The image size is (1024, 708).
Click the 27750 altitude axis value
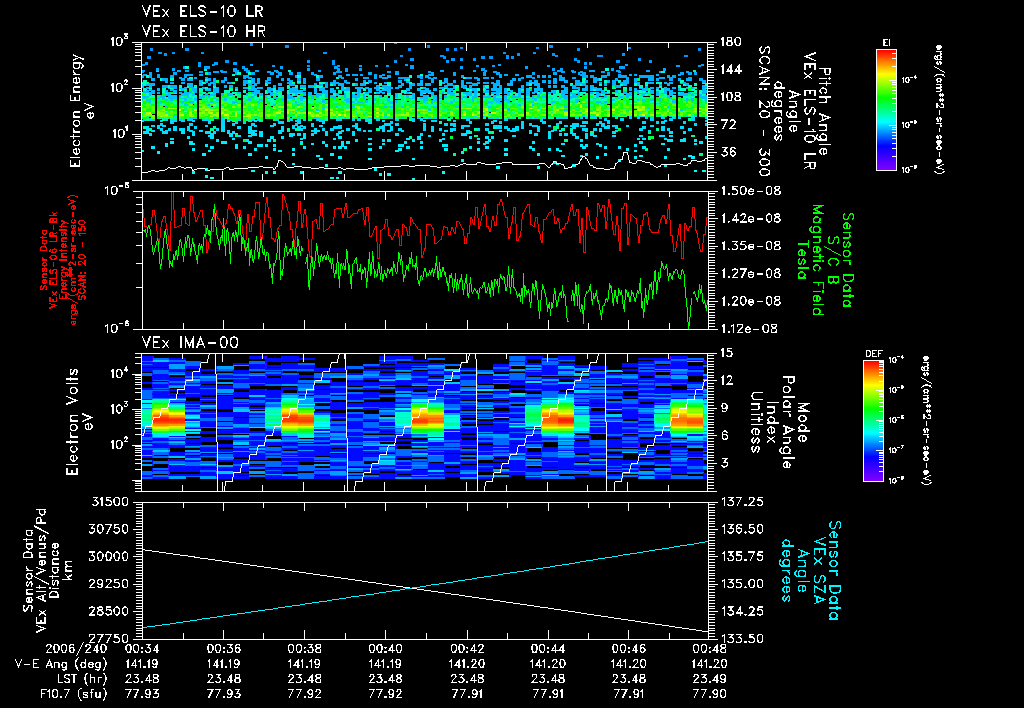(x=109, y=638)
